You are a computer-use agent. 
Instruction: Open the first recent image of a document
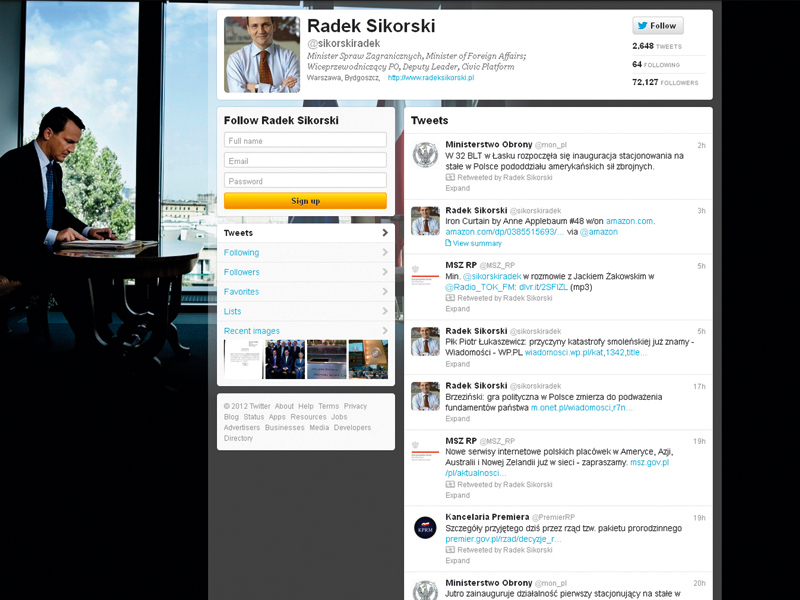(243, 359)
